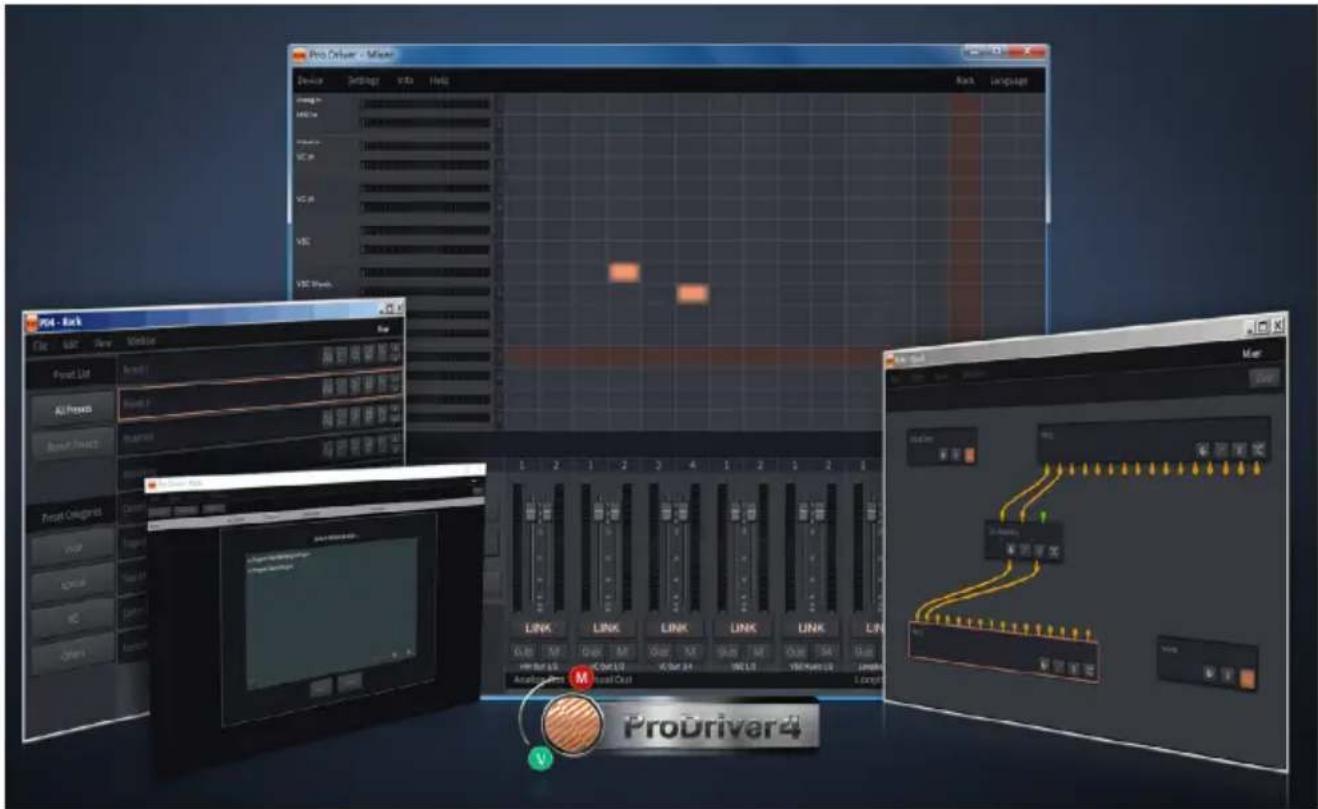Click the Out button on VBC Music 1/2 channel

pos(798,652)
